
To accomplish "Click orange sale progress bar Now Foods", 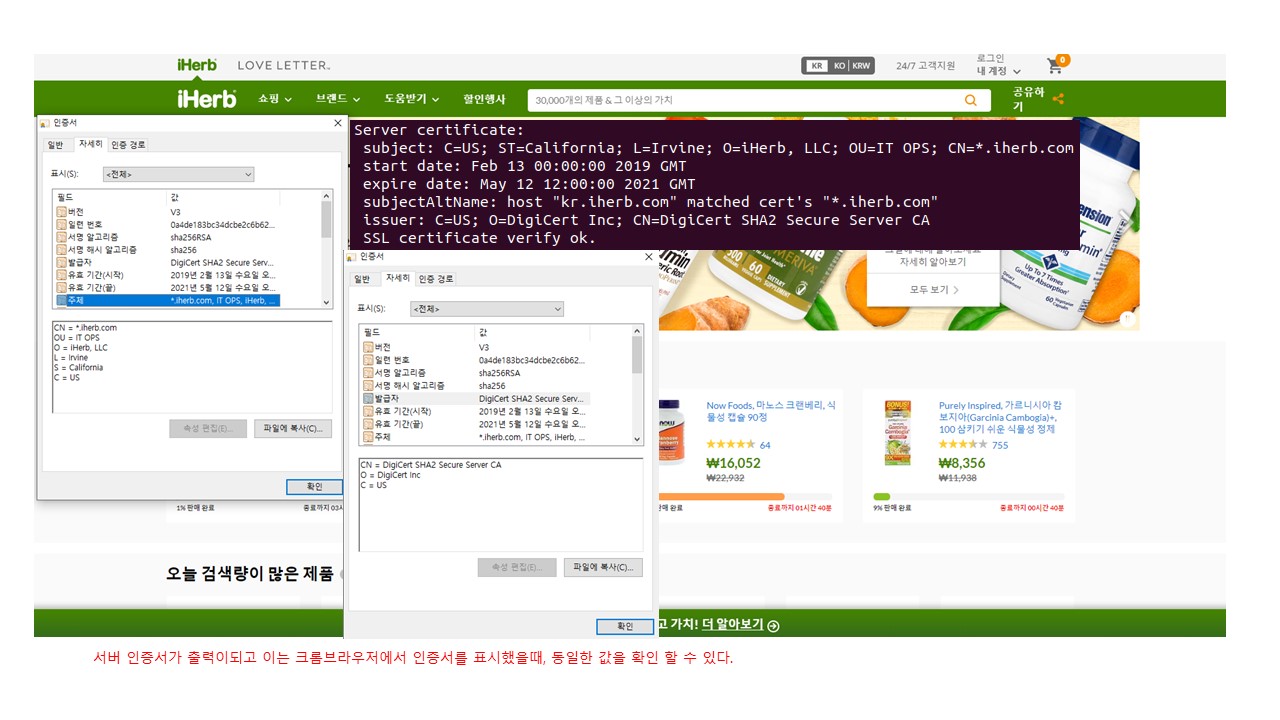I will point(722,496).
